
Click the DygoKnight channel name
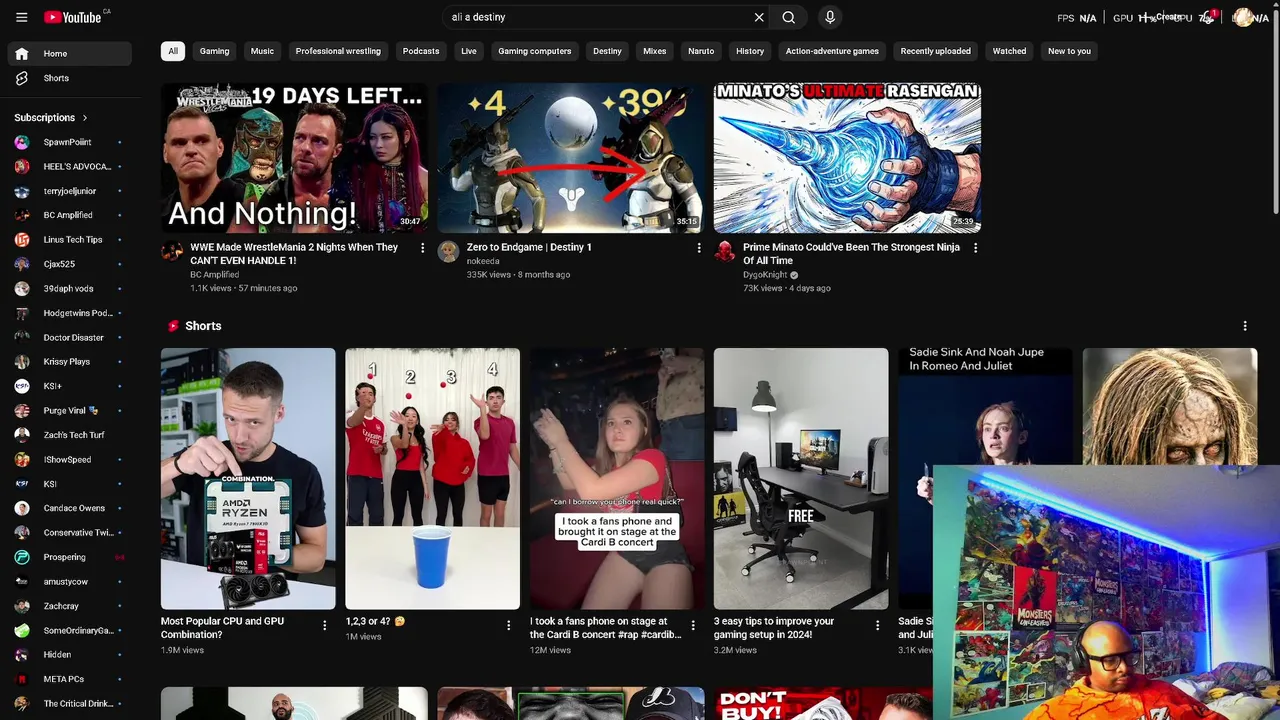765,275
